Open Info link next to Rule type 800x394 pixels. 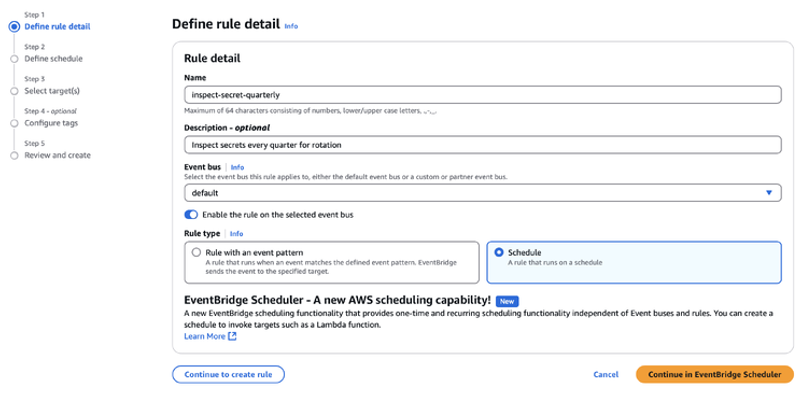pos(236,234)
